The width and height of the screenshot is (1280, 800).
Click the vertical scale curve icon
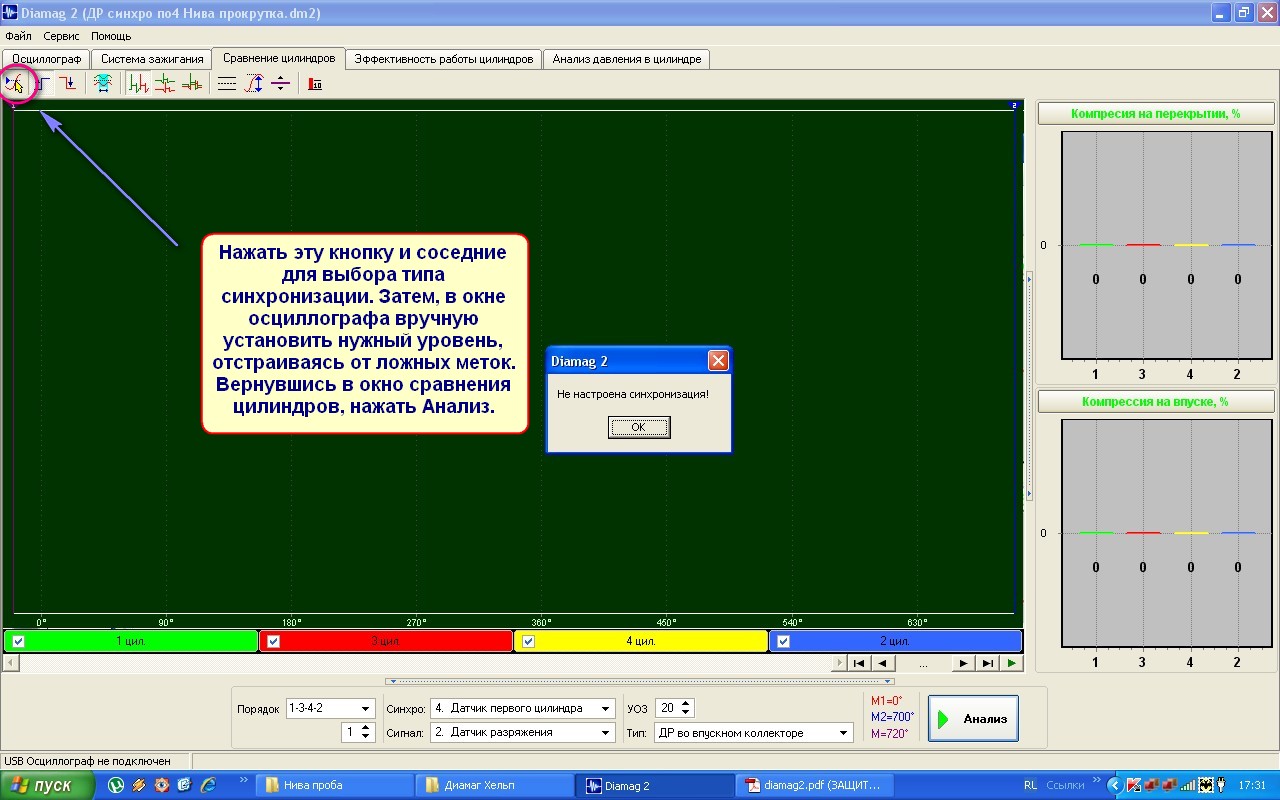click(x=254, y=84)
